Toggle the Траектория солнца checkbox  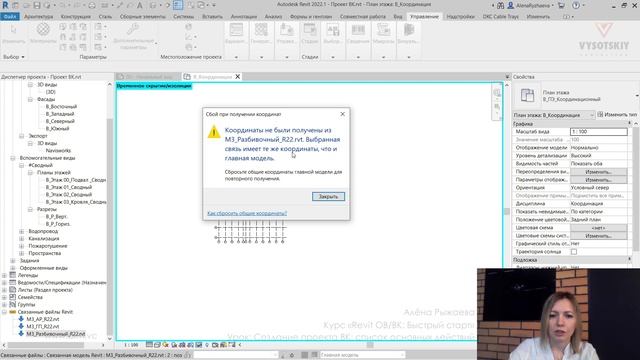(573, 252)
